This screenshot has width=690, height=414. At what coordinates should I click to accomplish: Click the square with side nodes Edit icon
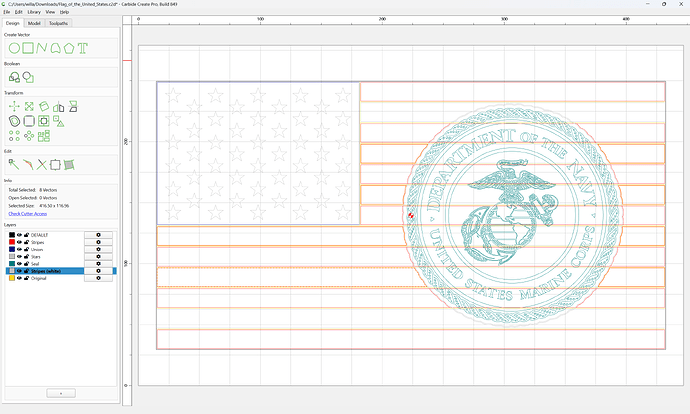(55, 165)
